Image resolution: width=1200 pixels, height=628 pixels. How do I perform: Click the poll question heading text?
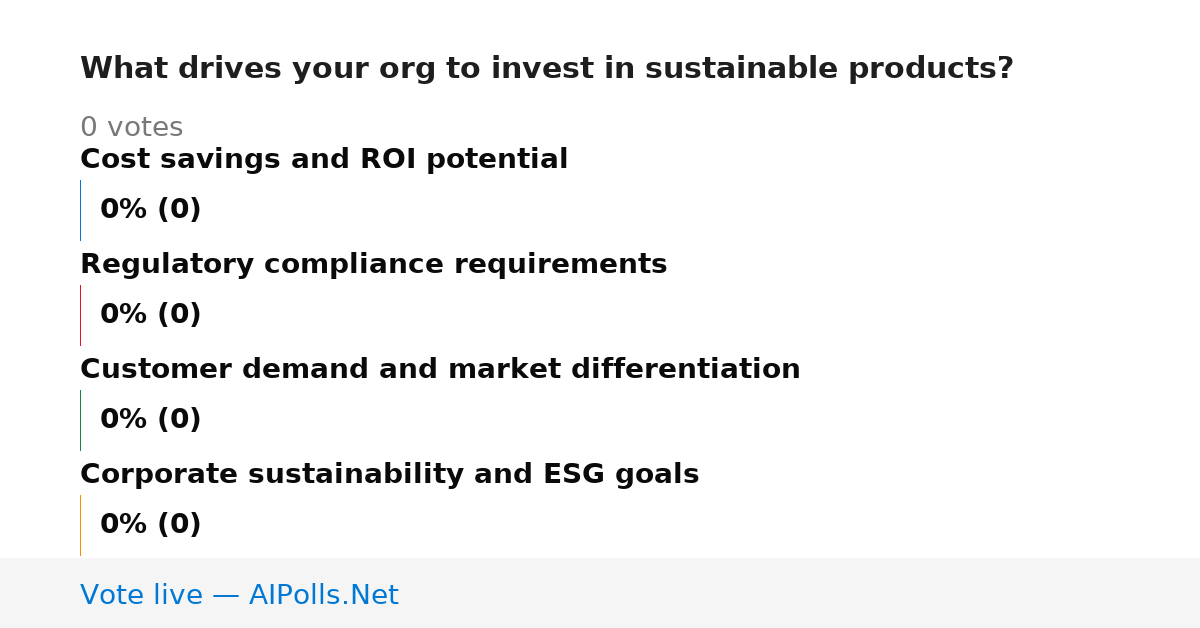click(546, 69)
